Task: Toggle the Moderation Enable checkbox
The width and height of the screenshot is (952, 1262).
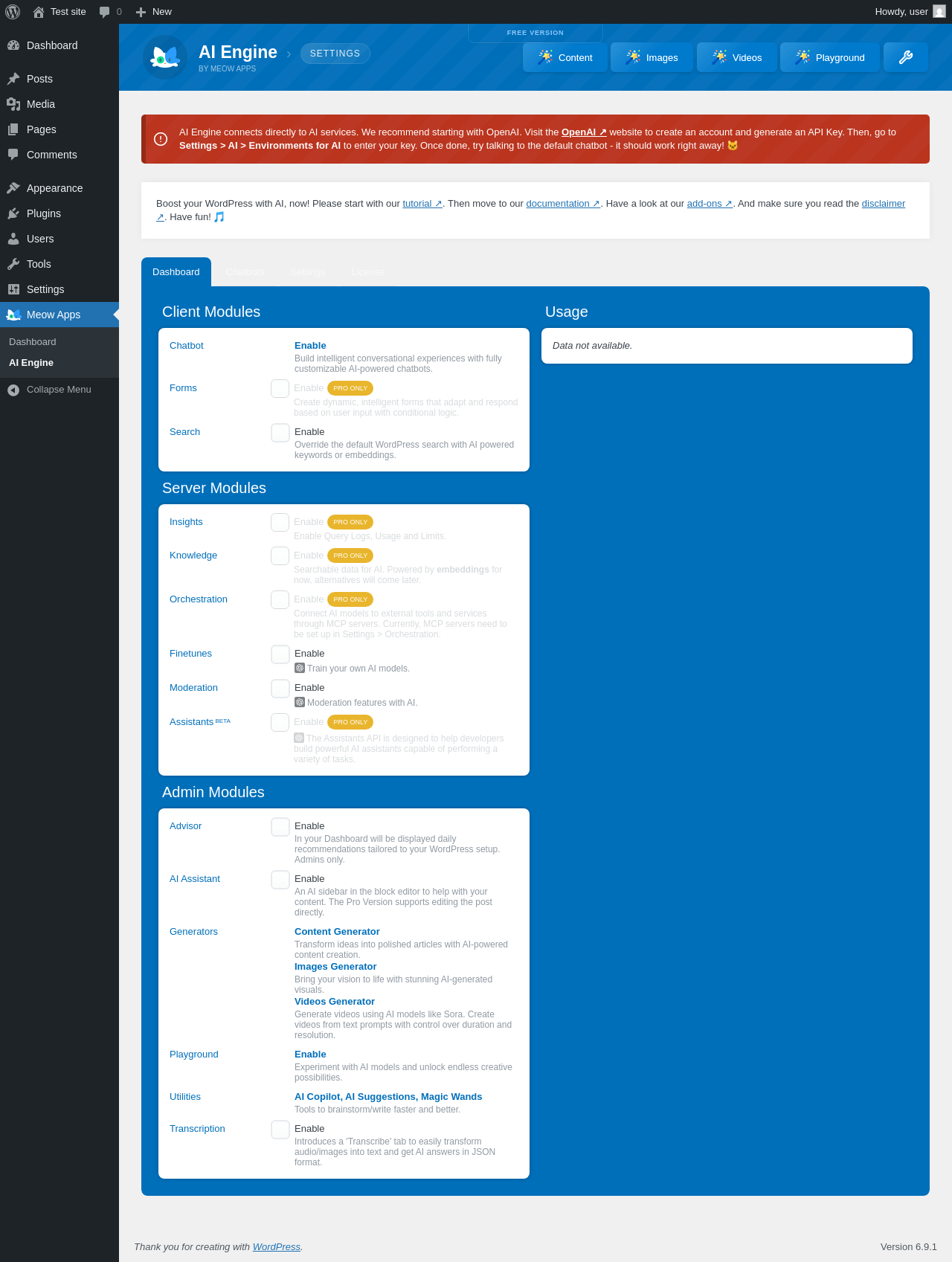Action: (x=280, y=689)
